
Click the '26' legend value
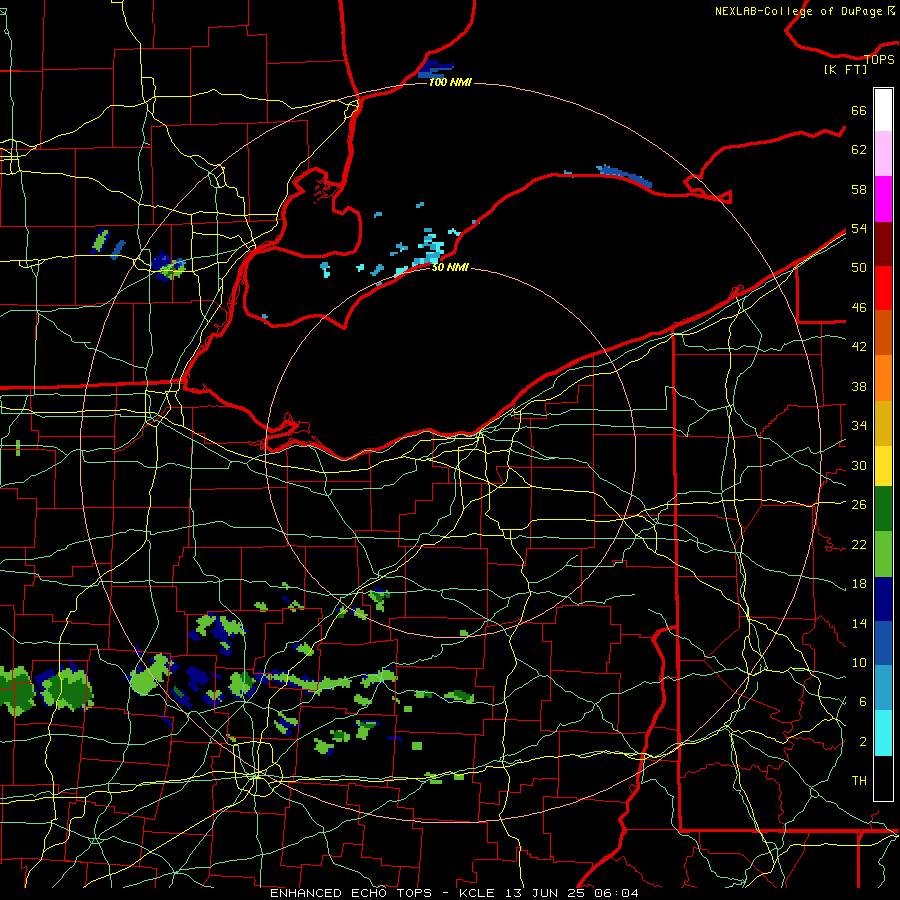point(859,505)
